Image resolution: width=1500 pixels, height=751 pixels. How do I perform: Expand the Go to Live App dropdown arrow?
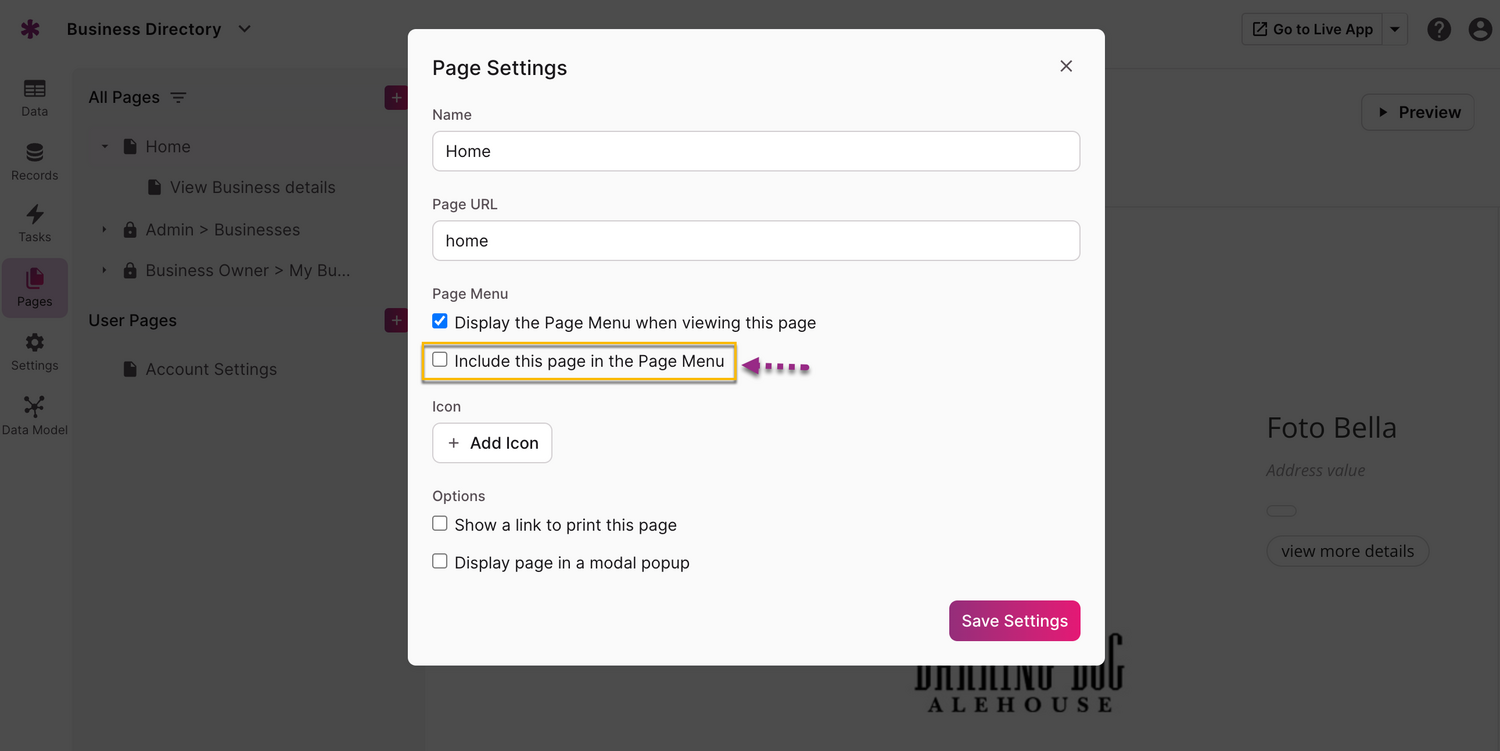coord(1395,30)
